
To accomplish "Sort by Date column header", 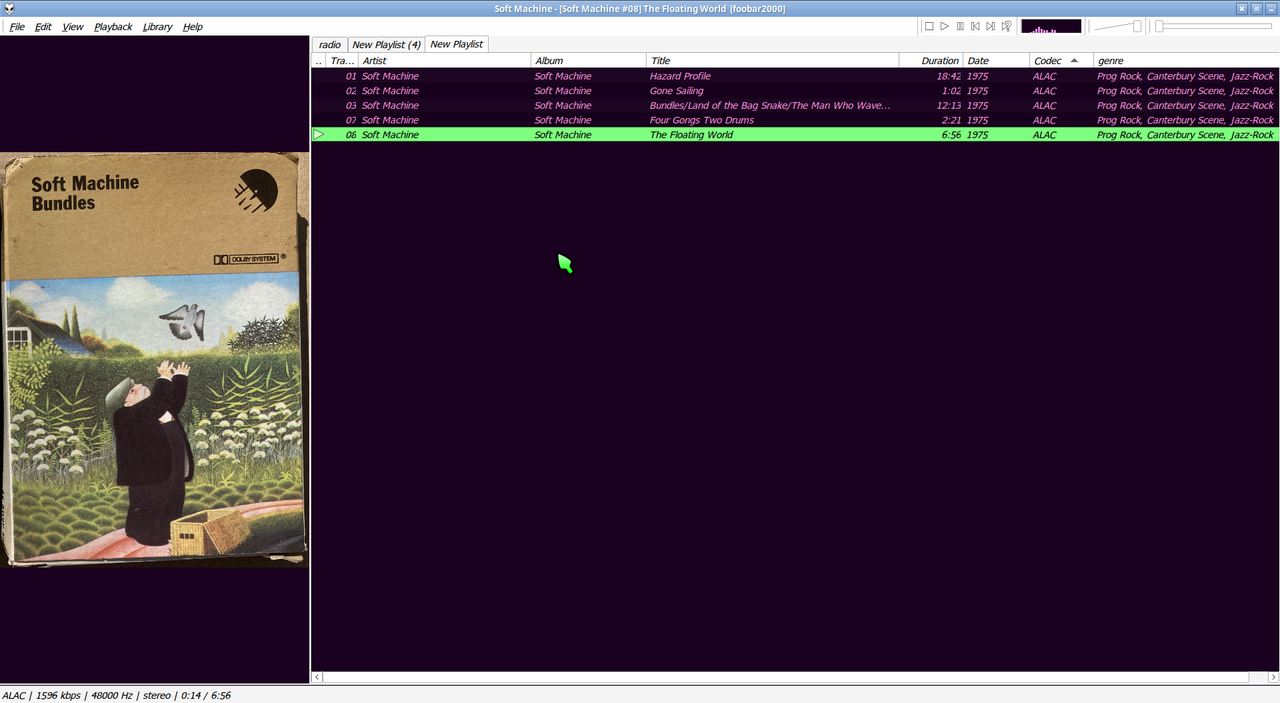I will click(x=996, y=61).
